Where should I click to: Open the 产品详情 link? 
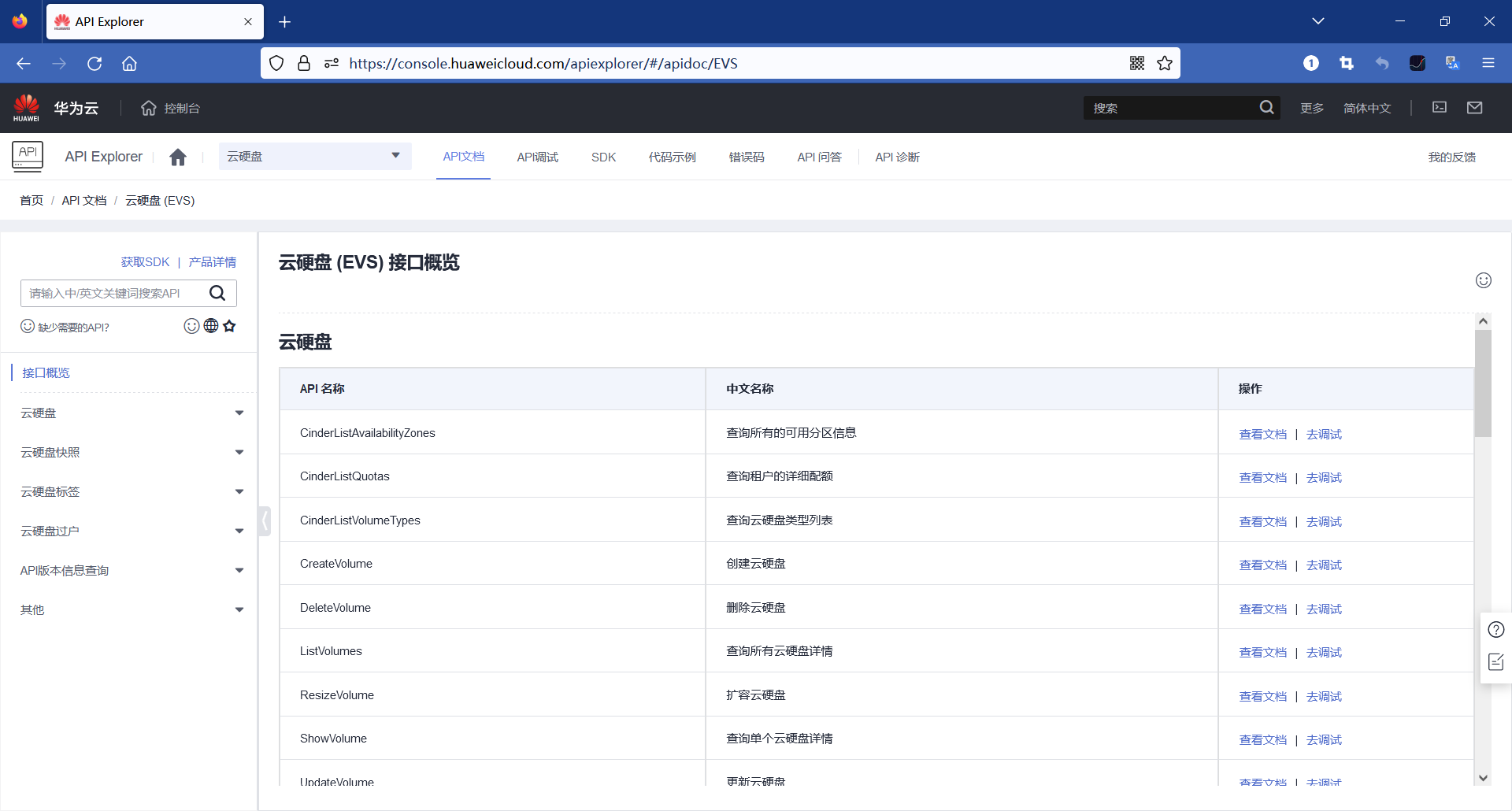(213, 261)
